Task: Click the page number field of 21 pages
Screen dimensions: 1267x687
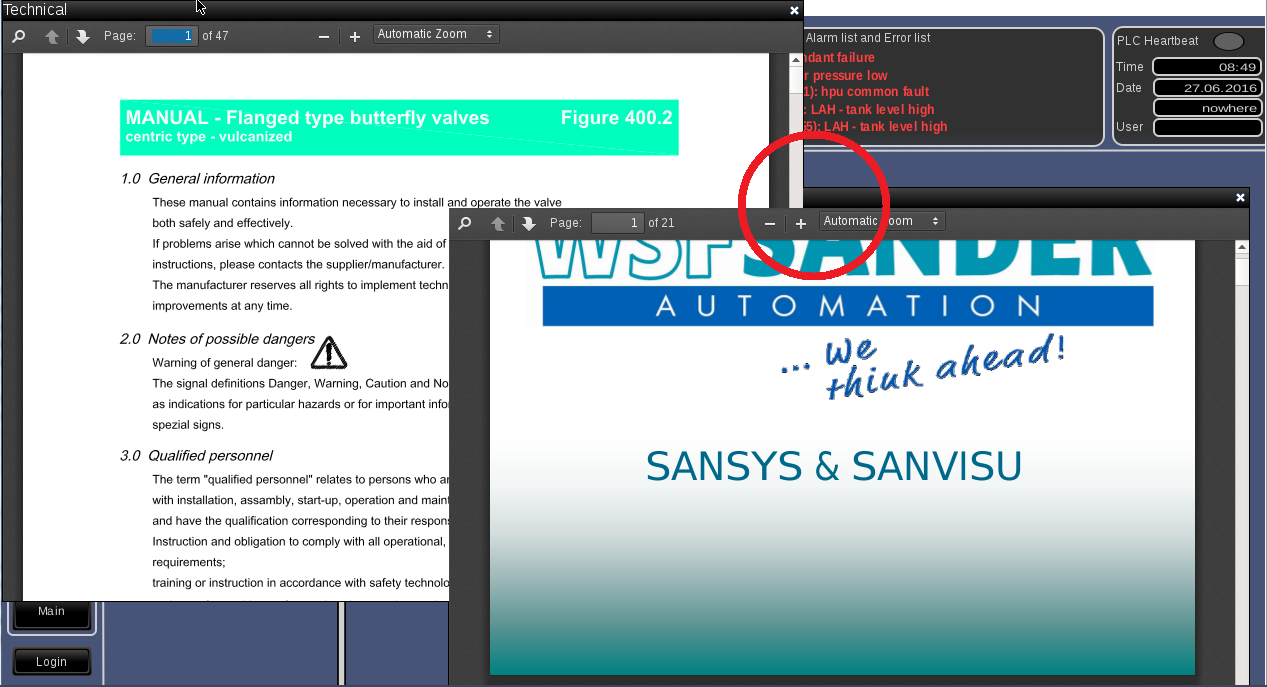Action: pyautogui.click(x=617, y=223)
